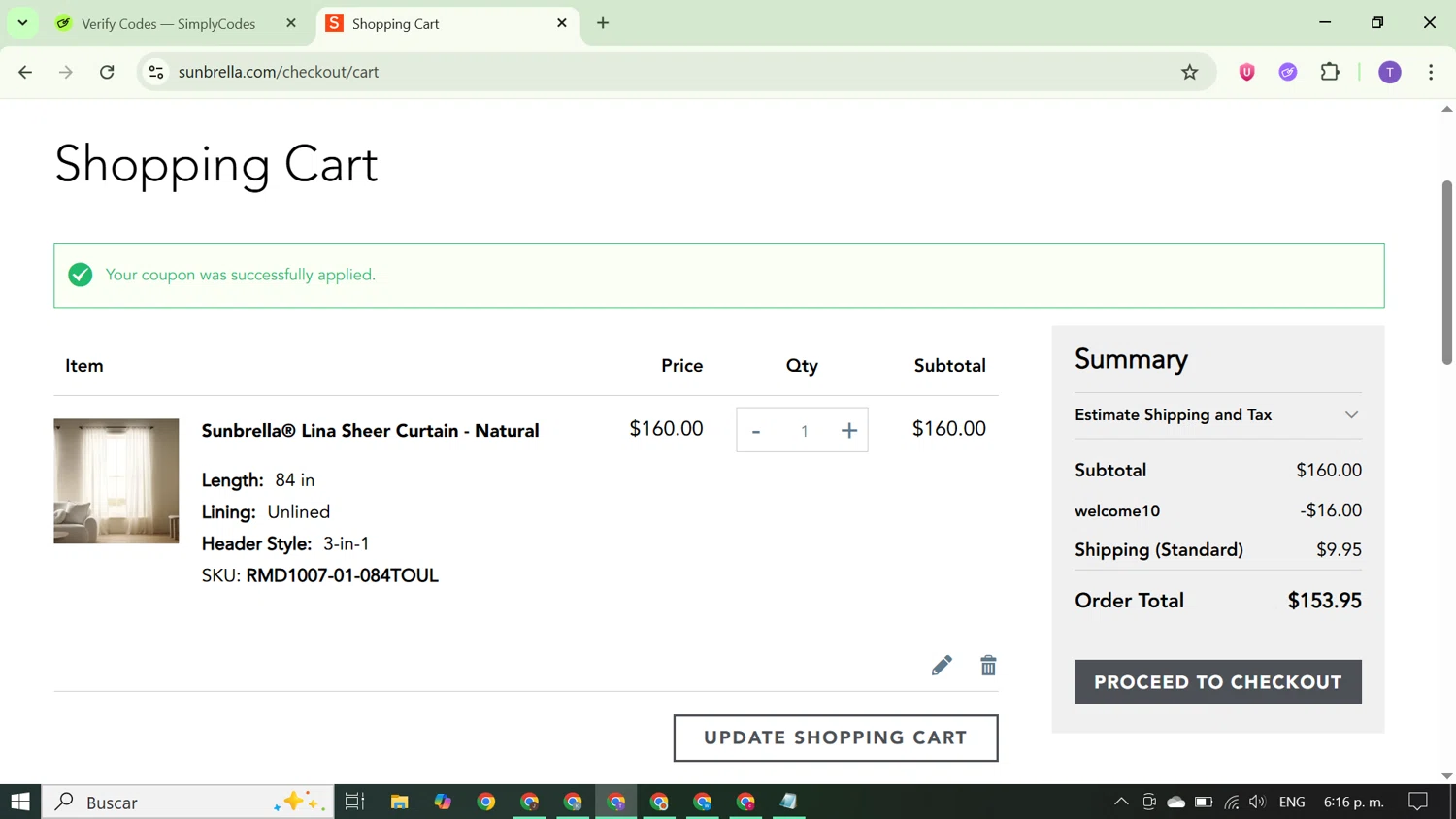The height and width of the screenshot is (819, 1456).
Task: Click the address bar URL sunbrella.com/checkout/cart
Action: [279, 72]
